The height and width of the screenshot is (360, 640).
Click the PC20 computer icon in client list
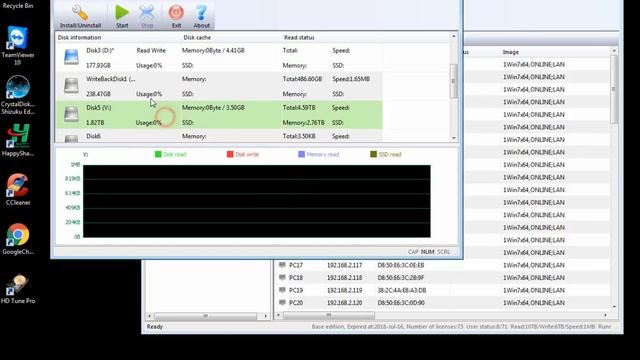(282, 302)
